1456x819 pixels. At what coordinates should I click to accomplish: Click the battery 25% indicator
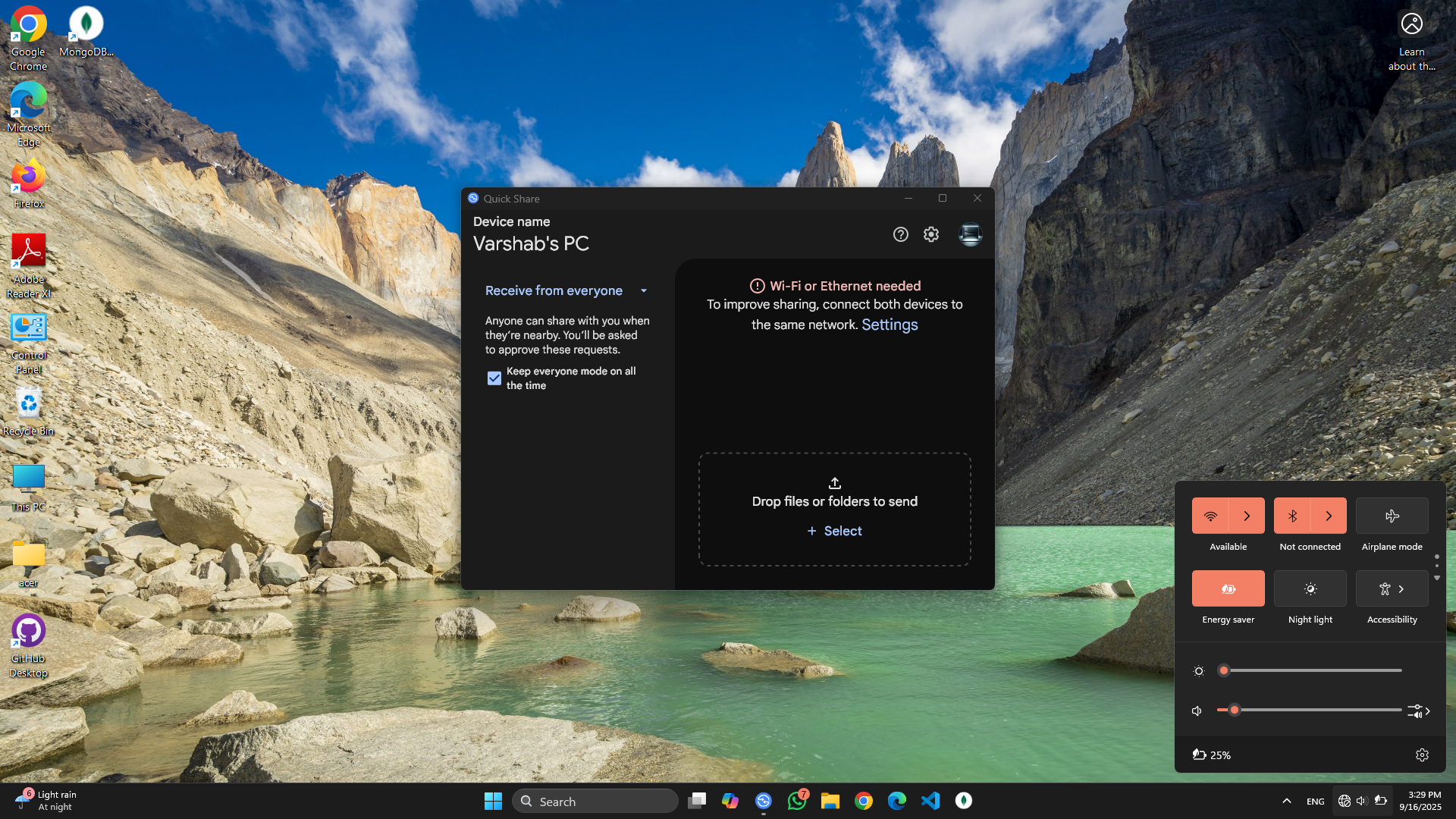click(1211, 755)
